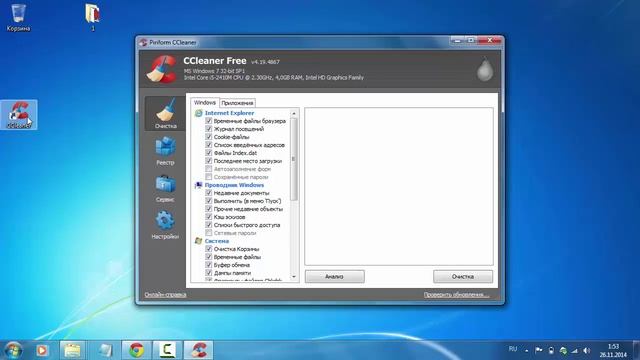This screenshot has width=640, height=360.
Task: Toggle Кэш эскизов checkbox
Action: point(209,217)
